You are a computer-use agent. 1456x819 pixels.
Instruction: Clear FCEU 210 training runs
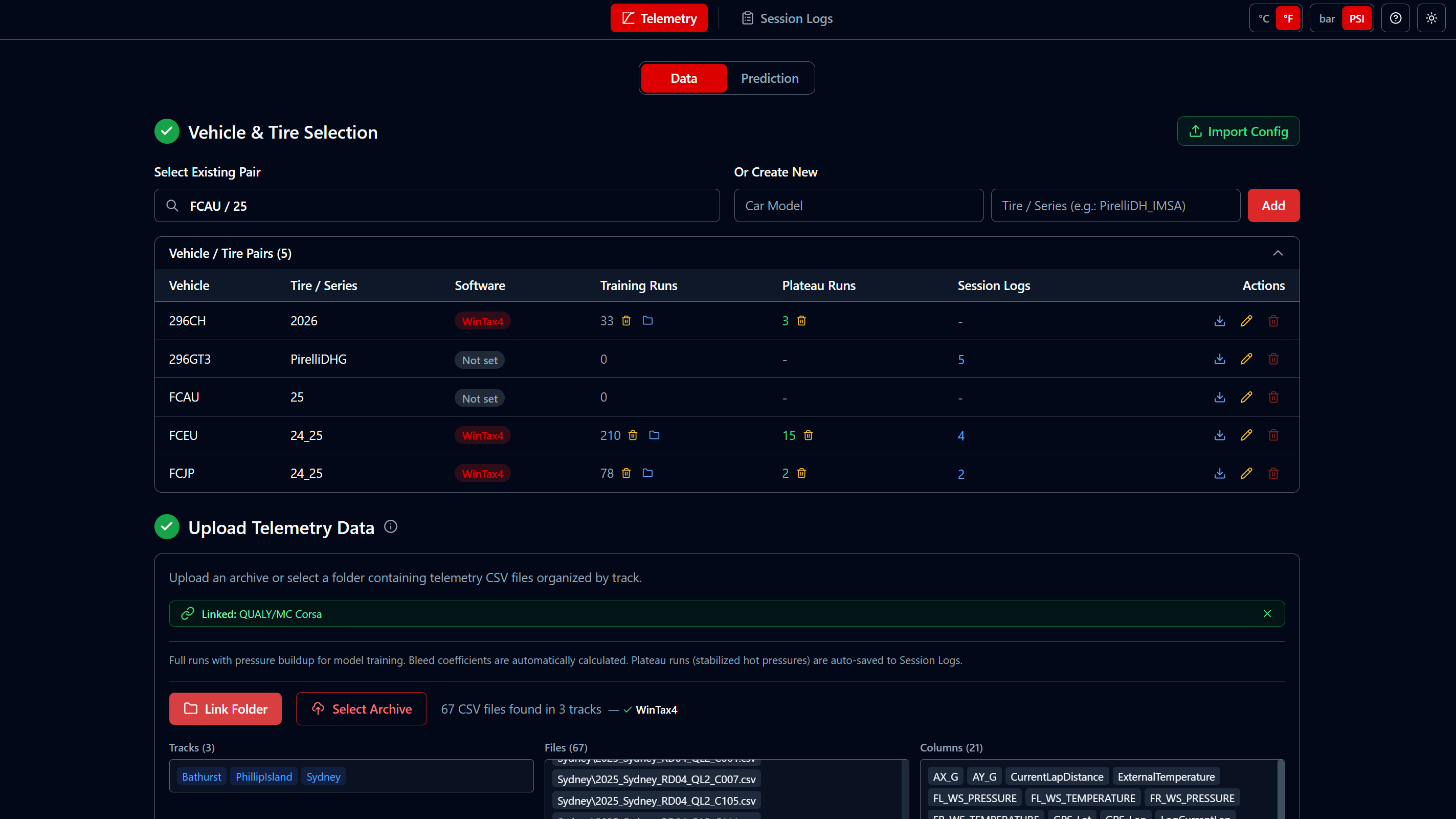click(x=633, y=435)
